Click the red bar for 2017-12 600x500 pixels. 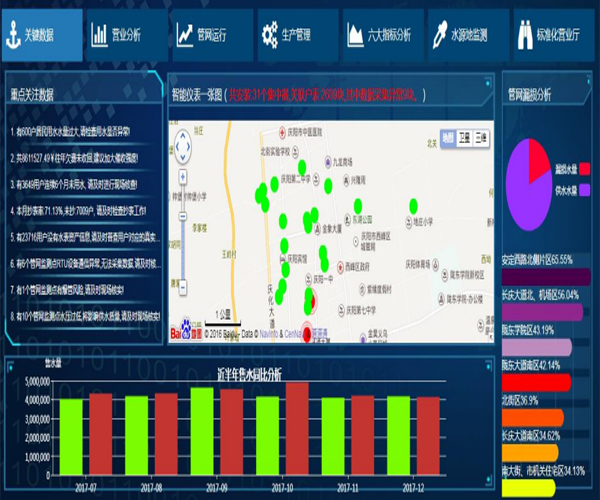(x=428, y=436)
